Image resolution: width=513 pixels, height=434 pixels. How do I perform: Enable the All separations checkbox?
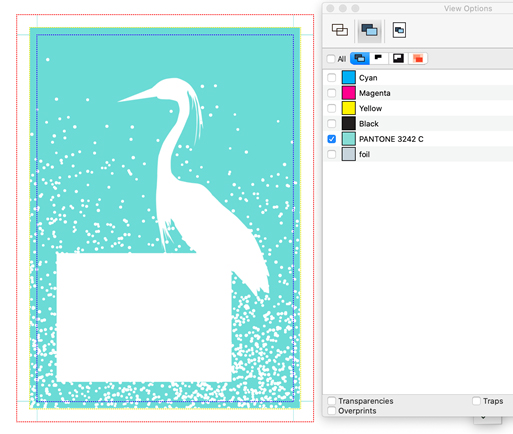tap(331, 59)
